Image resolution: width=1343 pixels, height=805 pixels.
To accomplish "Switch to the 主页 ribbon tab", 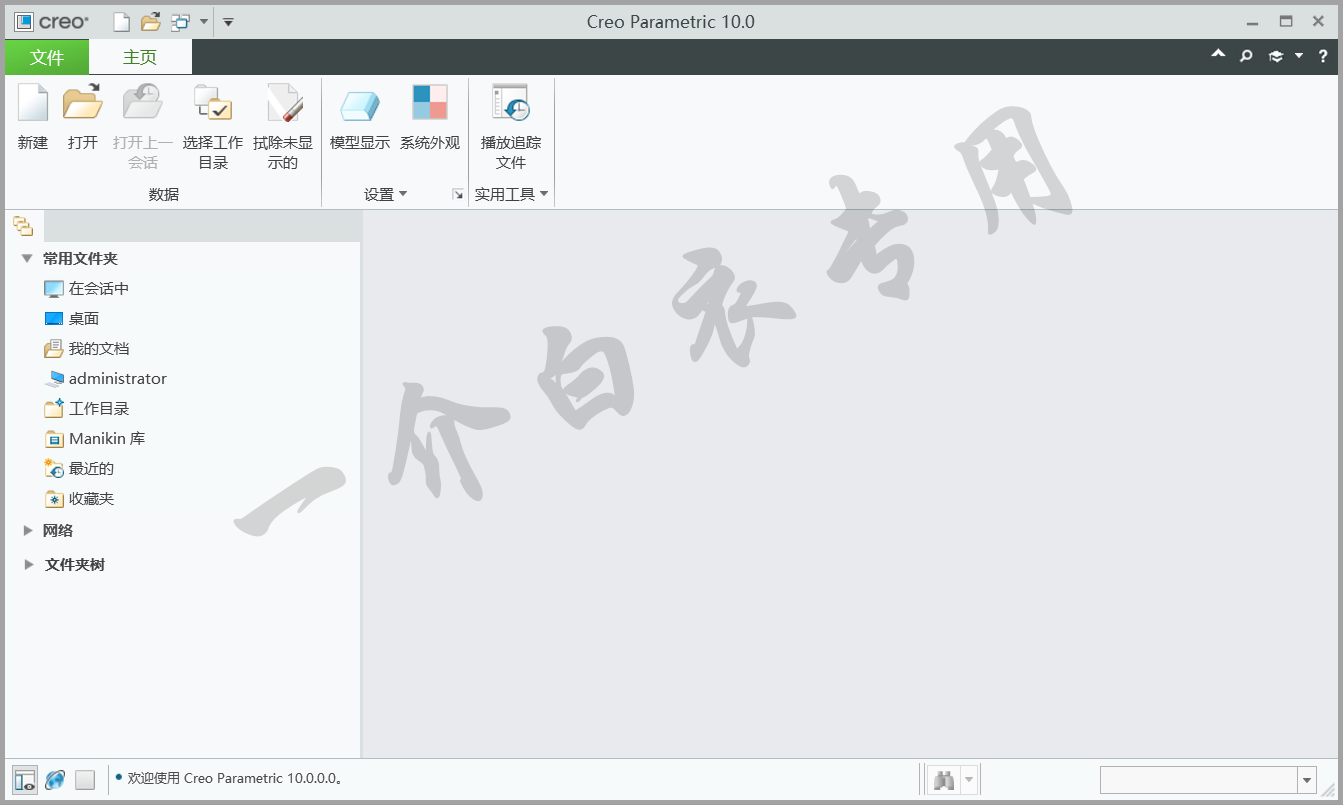I will tap(140, 57).
